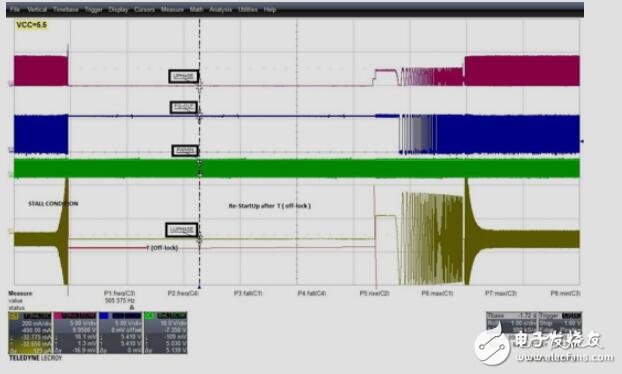622x374 pixels.
Task: Select the blue channel descriptor box
Action: [x=120, y=333]
